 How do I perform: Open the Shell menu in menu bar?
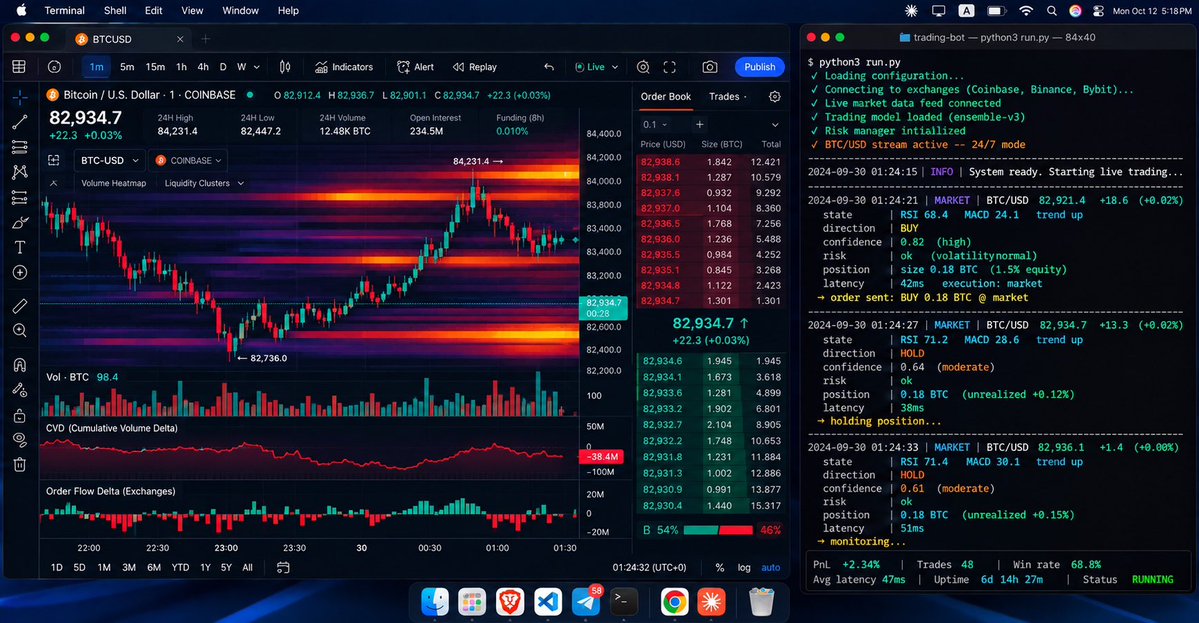coord(115,11)
